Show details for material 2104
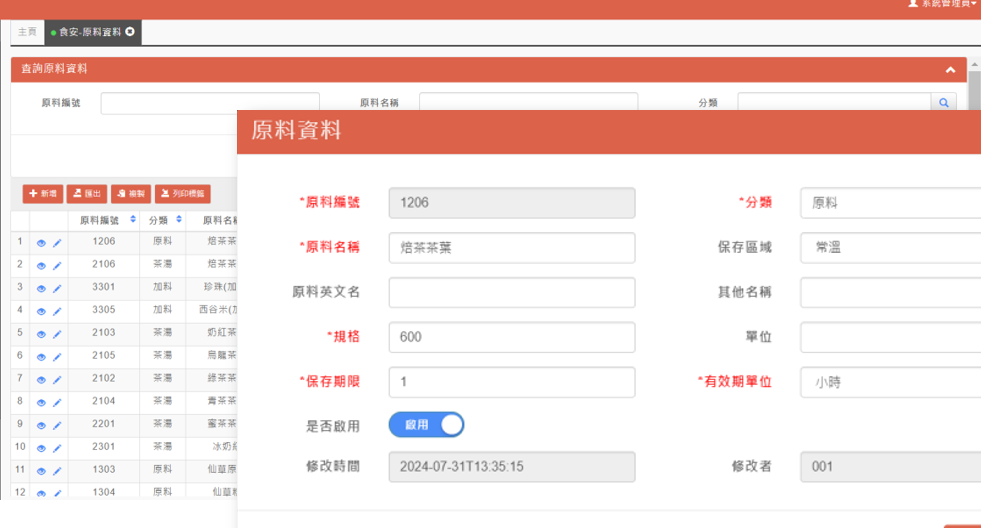 (x=41, y=403)
